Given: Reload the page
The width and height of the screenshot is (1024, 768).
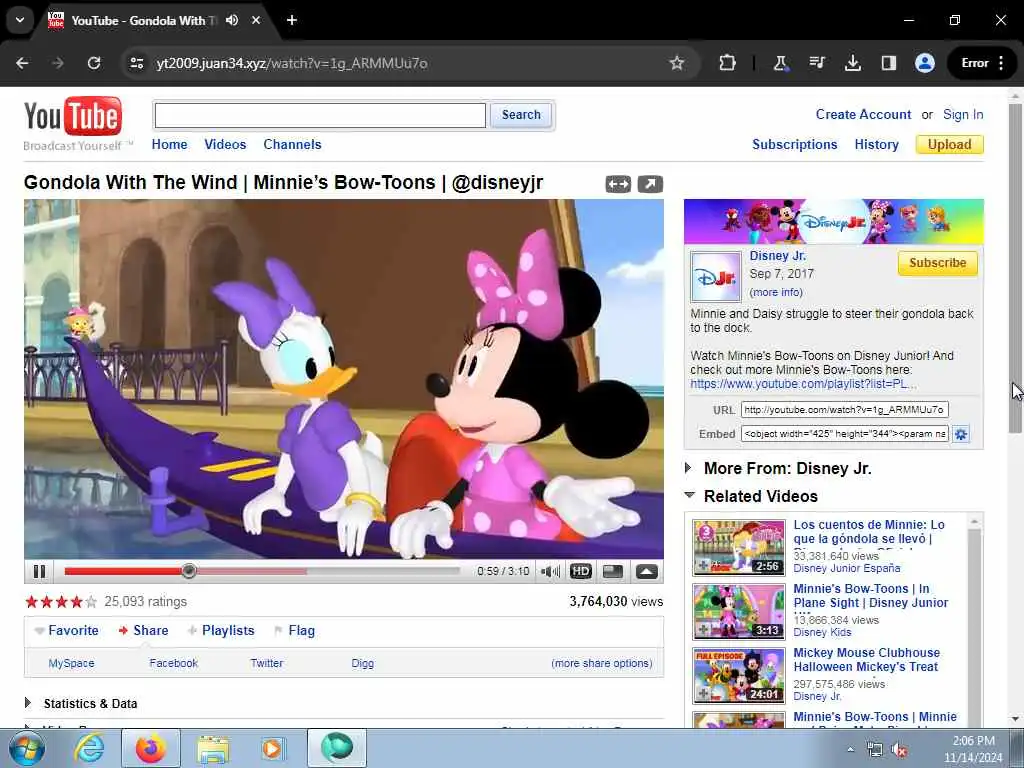Looking at the screenshot, I should click(x=94, y=63).
